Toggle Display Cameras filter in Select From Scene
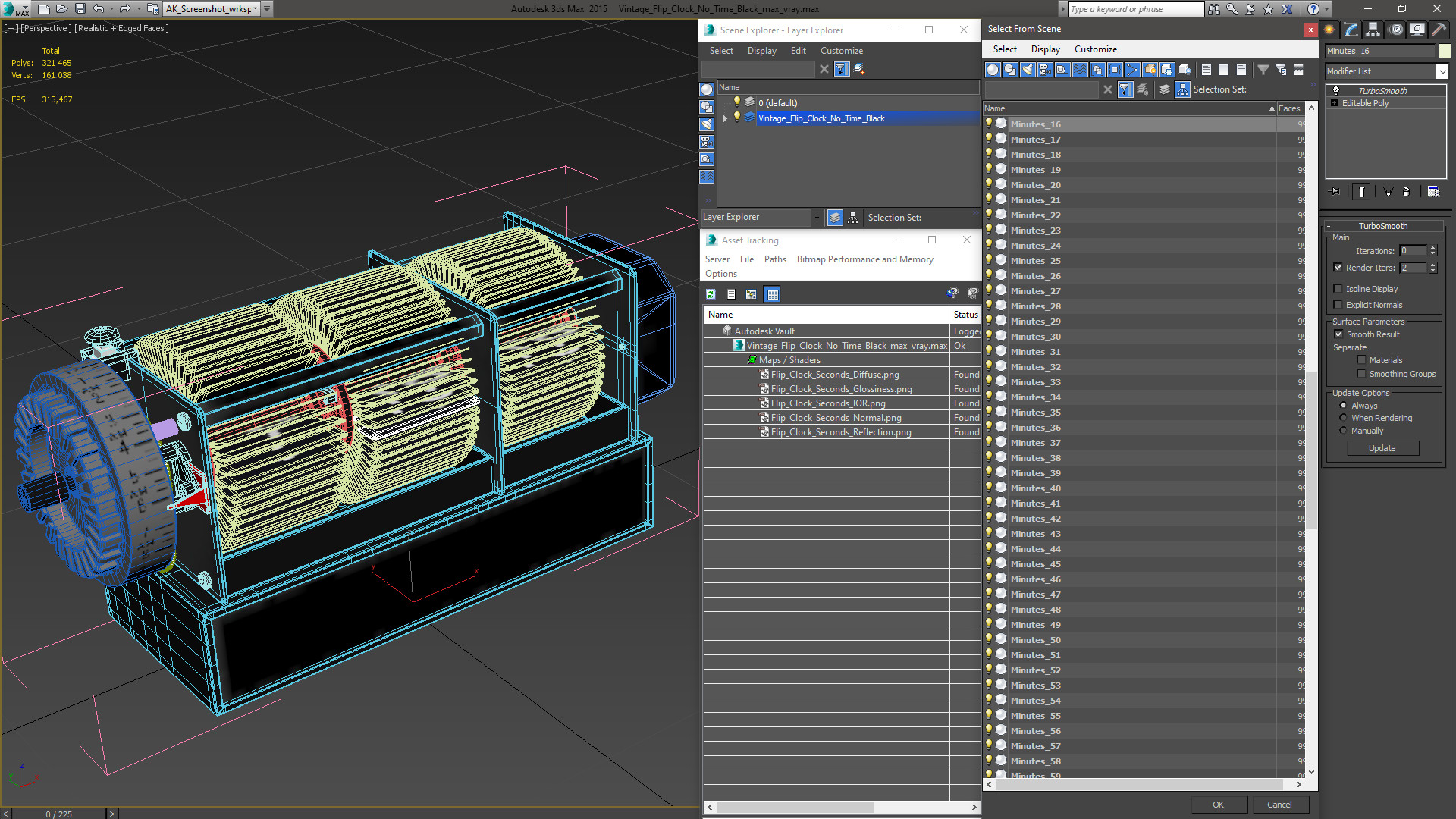 pyautogui.click(x=1045, y=70)
